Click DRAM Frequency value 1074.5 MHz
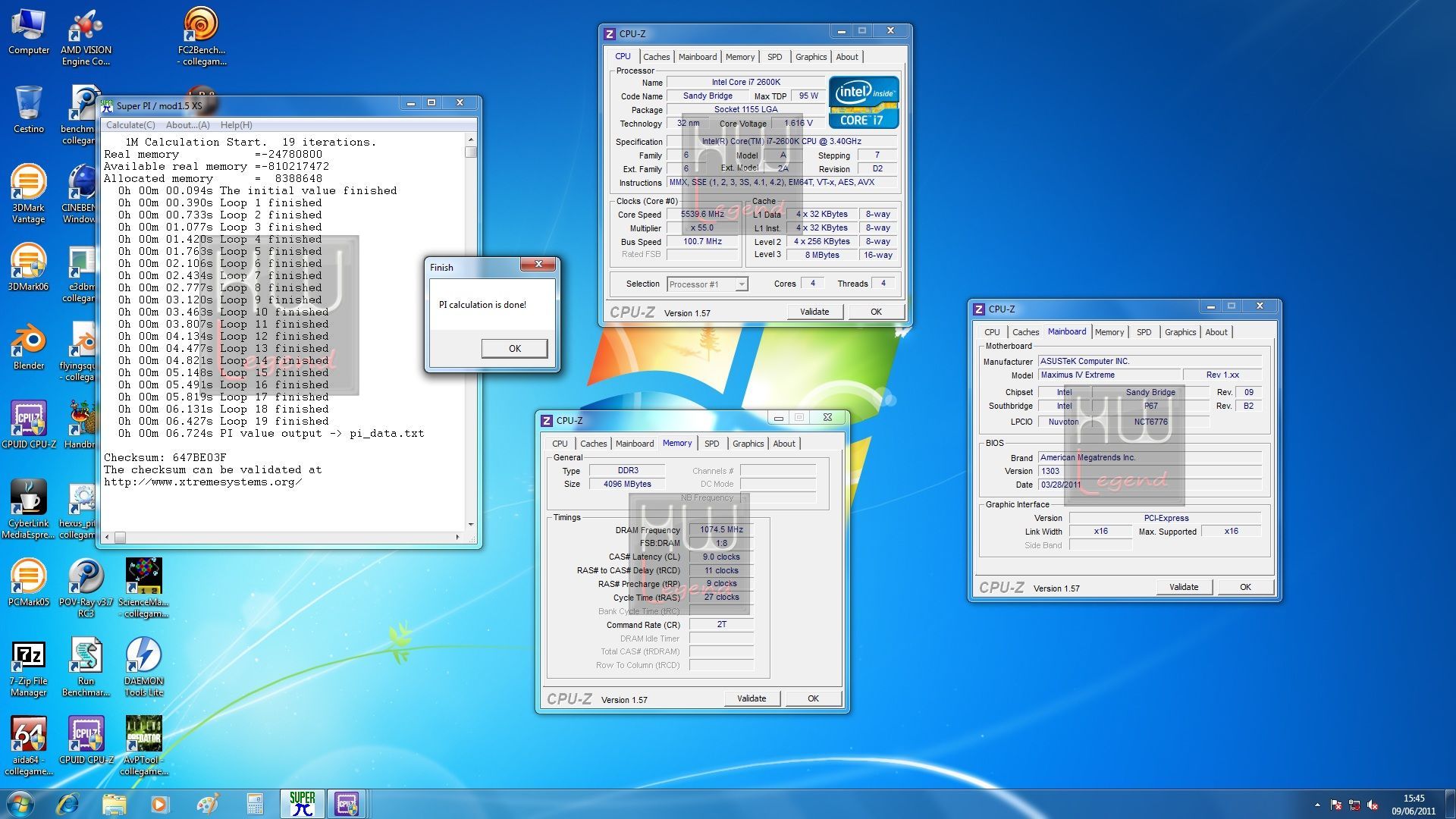The image size is (1456, 819). (721, 530)
